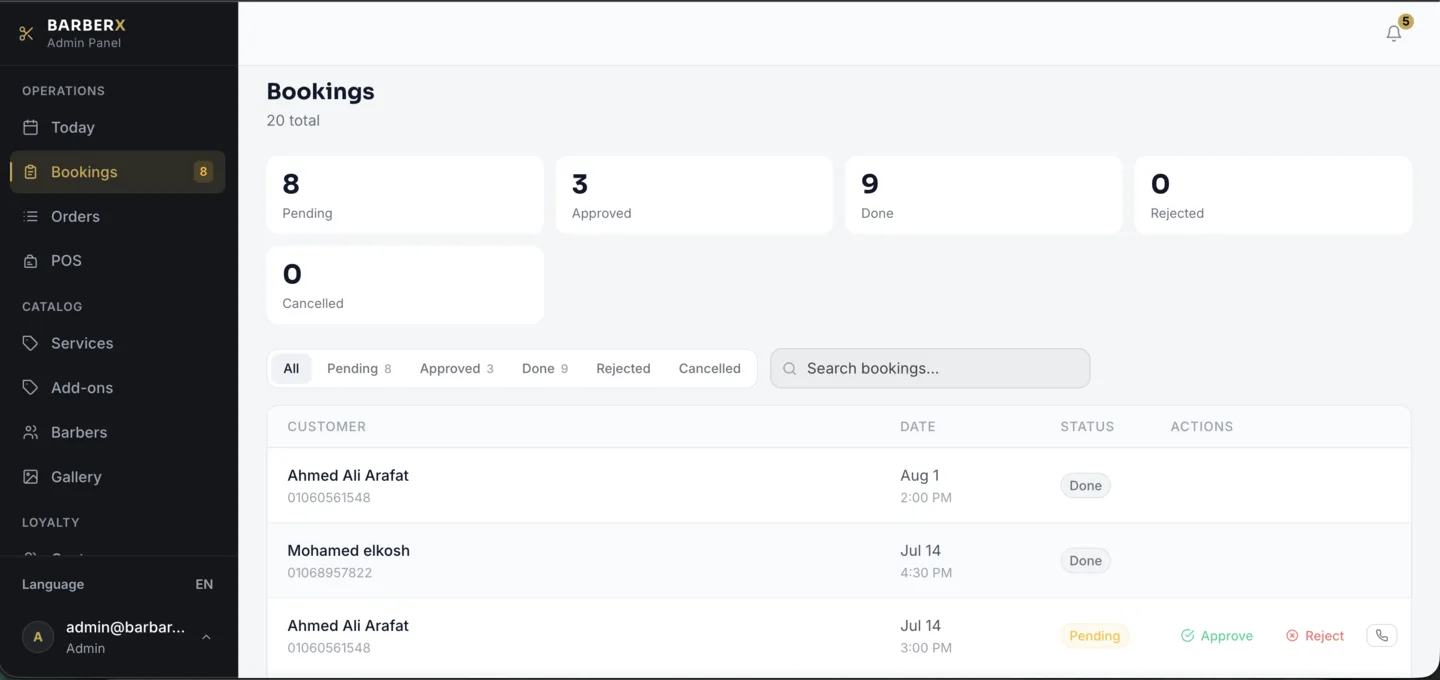Open Today in sidebar
This screenshot has width=1440, height=680.
117,127
